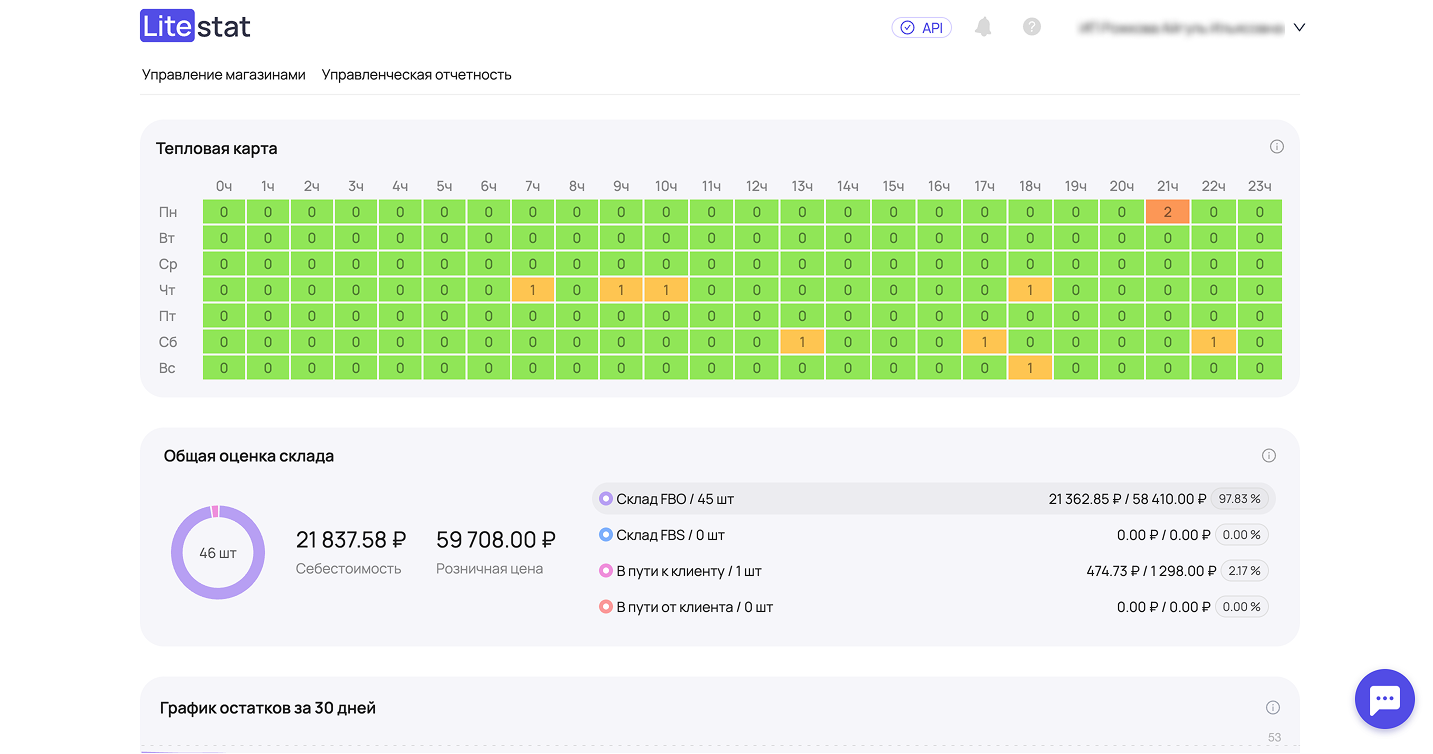Click the Litestat logo
The image size is (1433, 754).
[x=195, y=26]
